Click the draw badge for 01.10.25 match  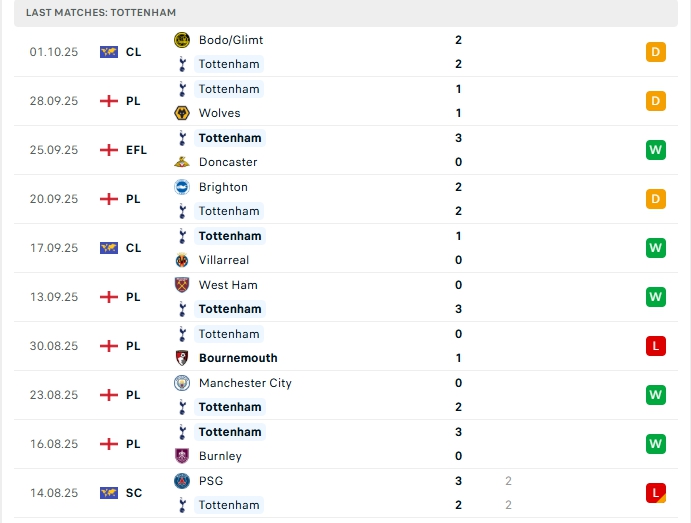(x=656, y=52)
